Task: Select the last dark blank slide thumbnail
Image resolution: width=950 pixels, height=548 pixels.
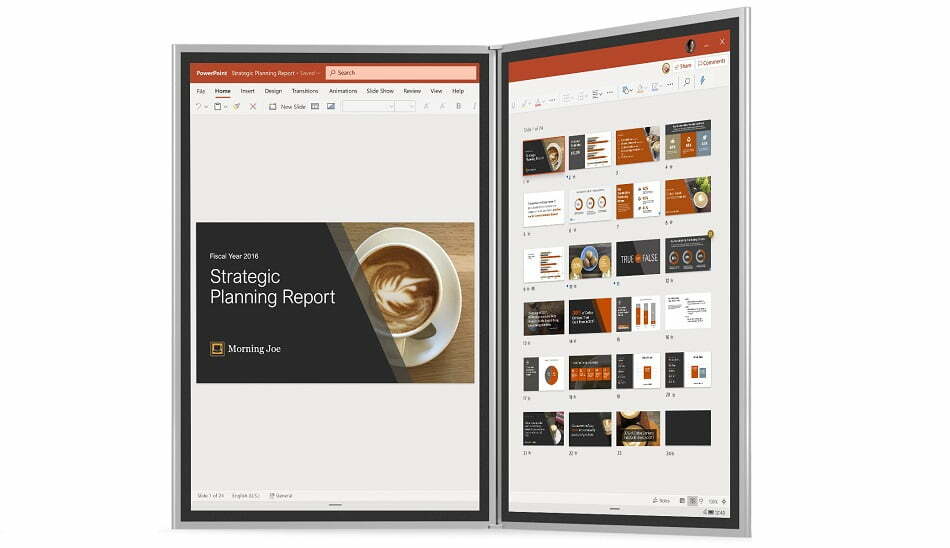Action: point(688,427)
